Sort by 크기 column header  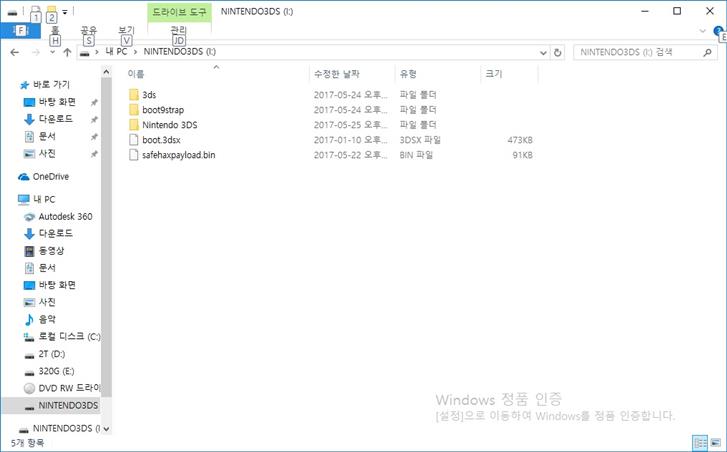tap(494, 74)
